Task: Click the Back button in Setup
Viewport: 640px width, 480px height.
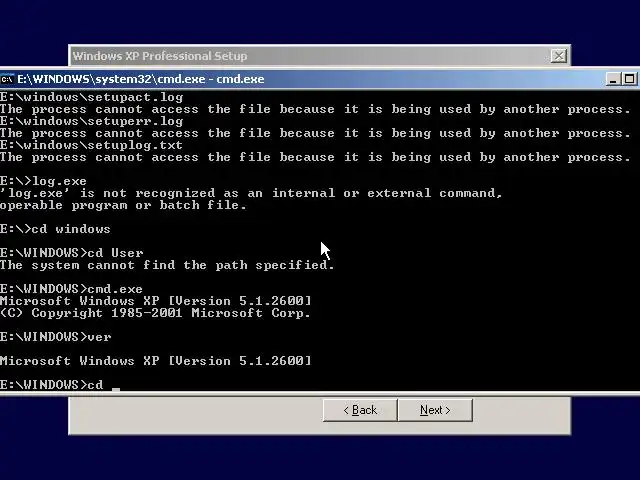Action: [360, 410]
